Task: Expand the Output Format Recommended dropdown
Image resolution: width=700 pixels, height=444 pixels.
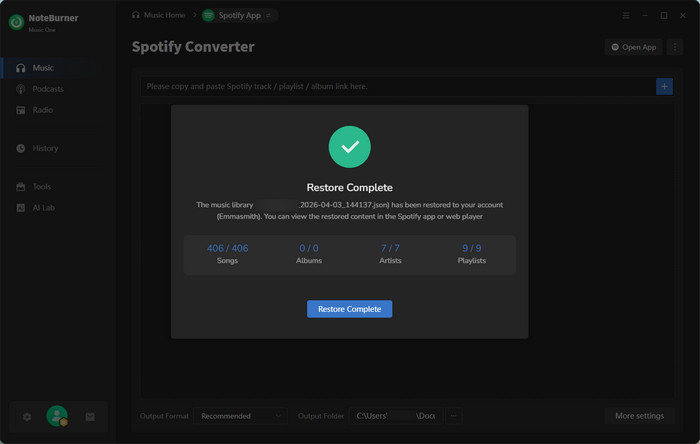Action: pyautogui.click(x=241, y=416)
